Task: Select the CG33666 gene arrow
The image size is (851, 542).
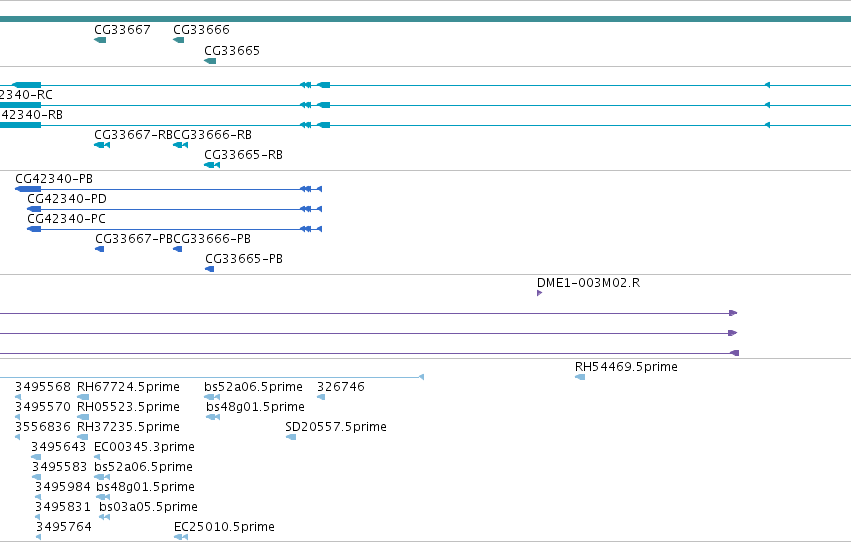Action: (179, 40)
